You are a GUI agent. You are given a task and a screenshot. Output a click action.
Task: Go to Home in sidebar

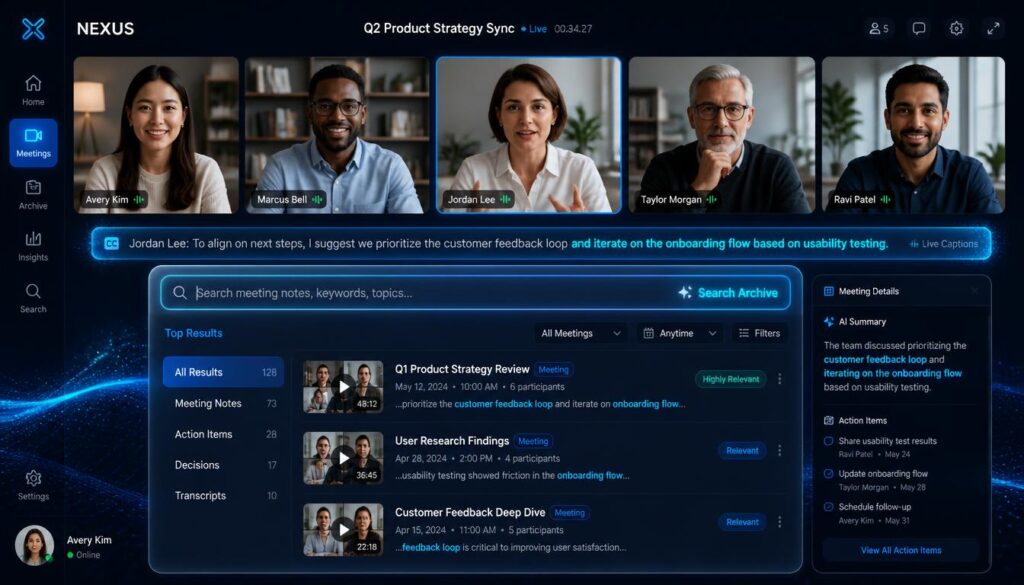pyautogui.click(x=33, y=90)
